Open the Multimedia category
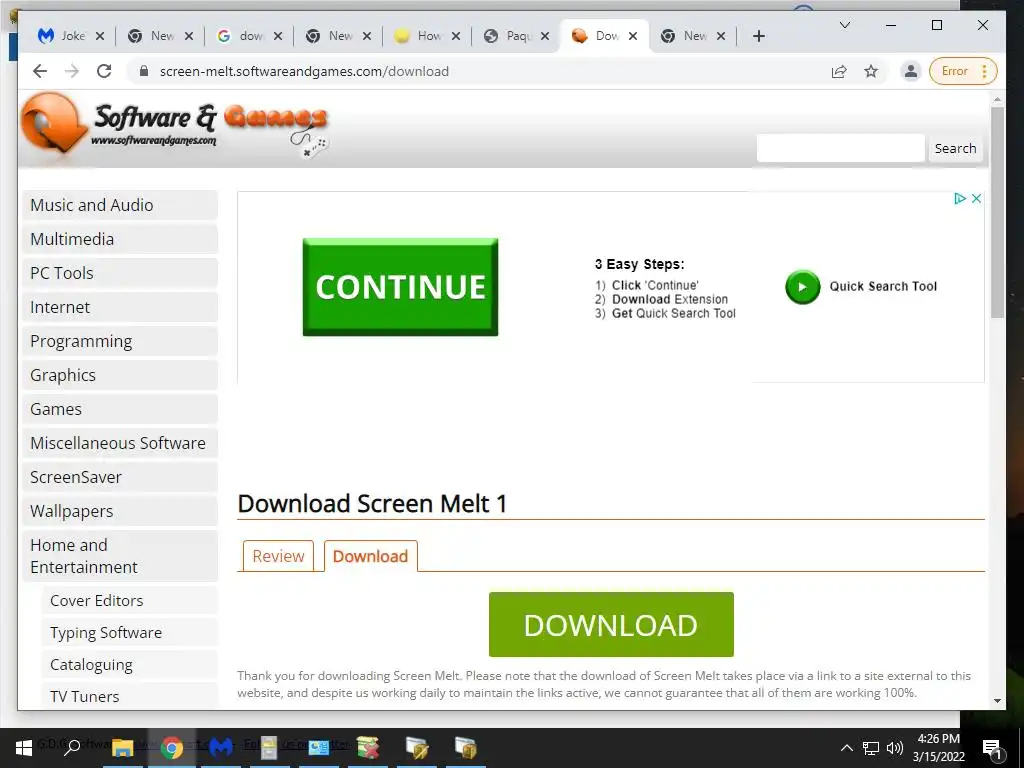The width and height of the screenshot is (1024, 768). (x=120, y=239)
